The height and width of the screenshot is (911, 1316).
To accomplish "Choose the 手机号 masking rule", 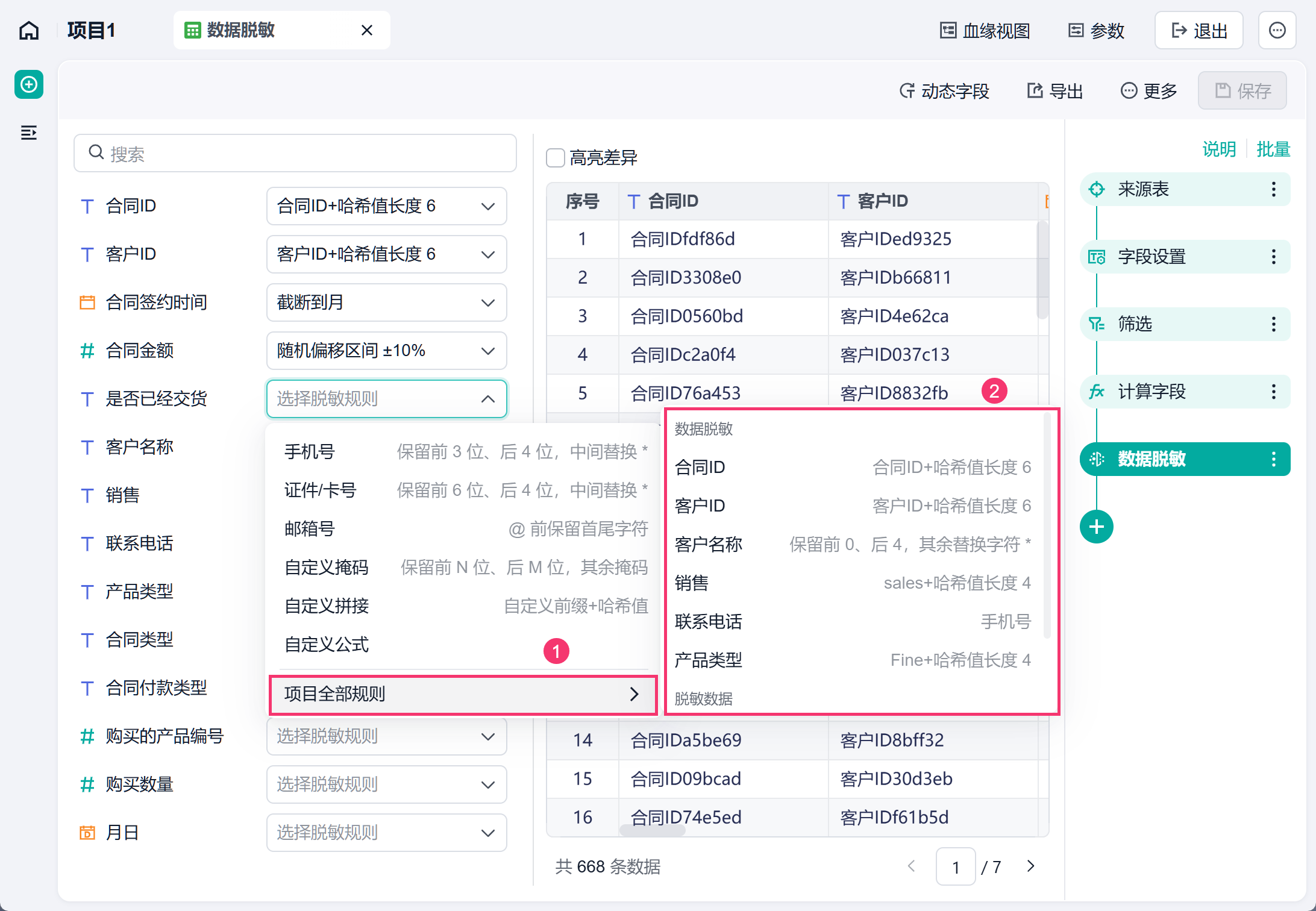I will 465,452.
